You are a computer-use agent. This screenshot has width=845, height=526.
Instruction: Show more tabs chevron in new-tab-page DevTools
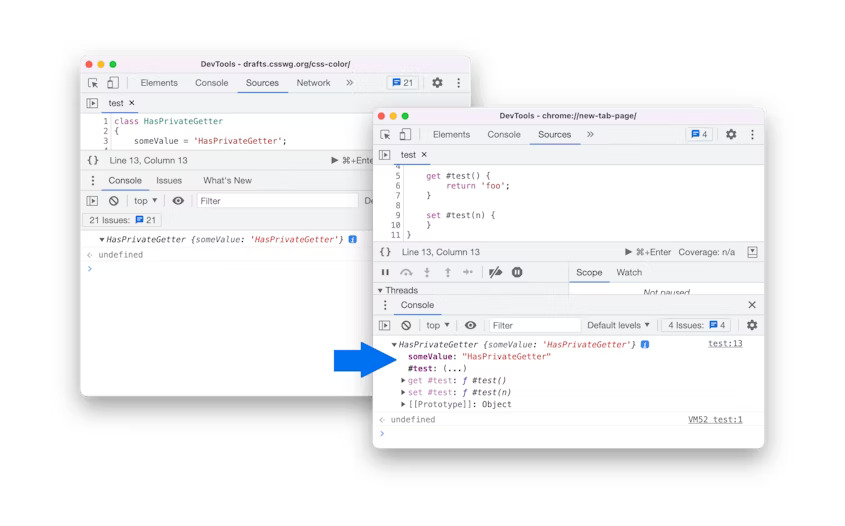pyautogui.click(x=590, y=134)
